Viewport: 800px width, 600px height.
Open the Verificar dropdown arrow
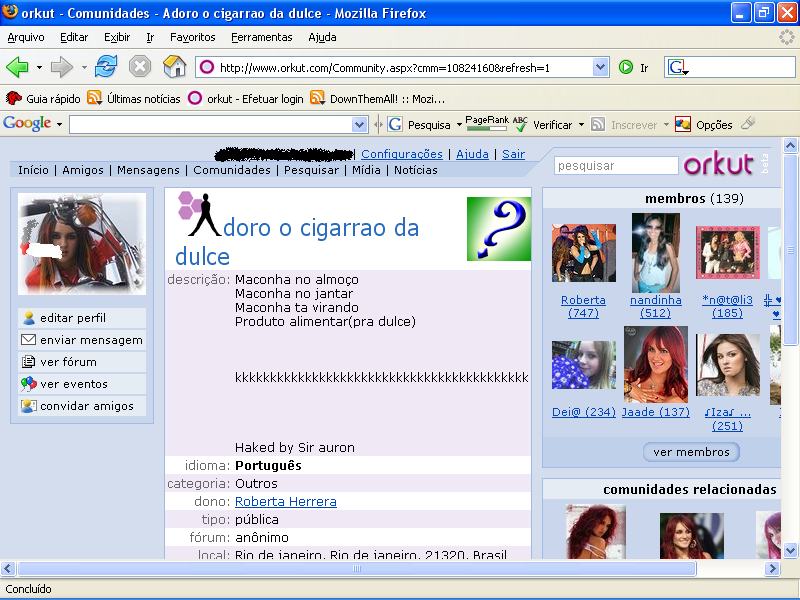pos(581,124)
